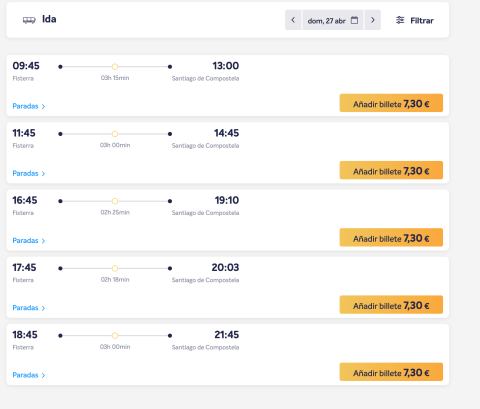Screen dimensions: 480x409
Task: Add ticket for the 11:45 trip
Action: [391, 170]
